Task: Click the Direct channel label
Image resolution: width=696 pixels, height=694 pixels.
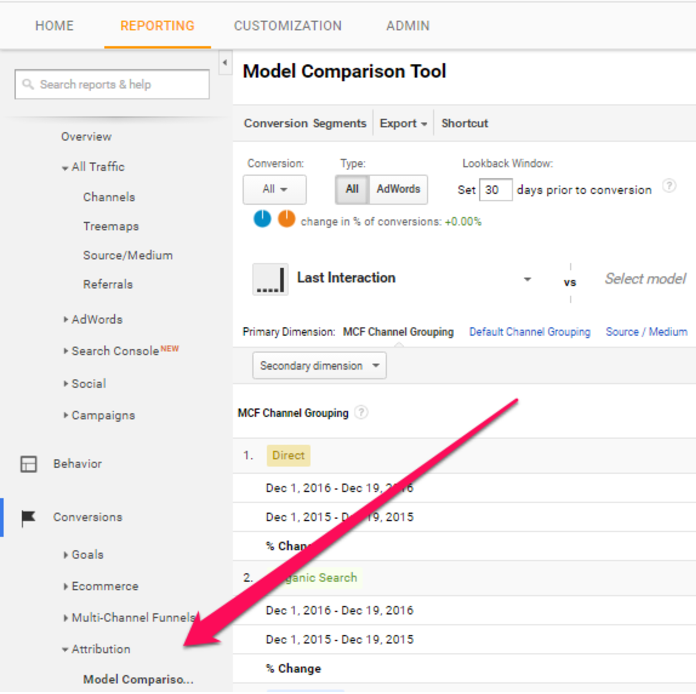Action: click(x=288, y=456)
